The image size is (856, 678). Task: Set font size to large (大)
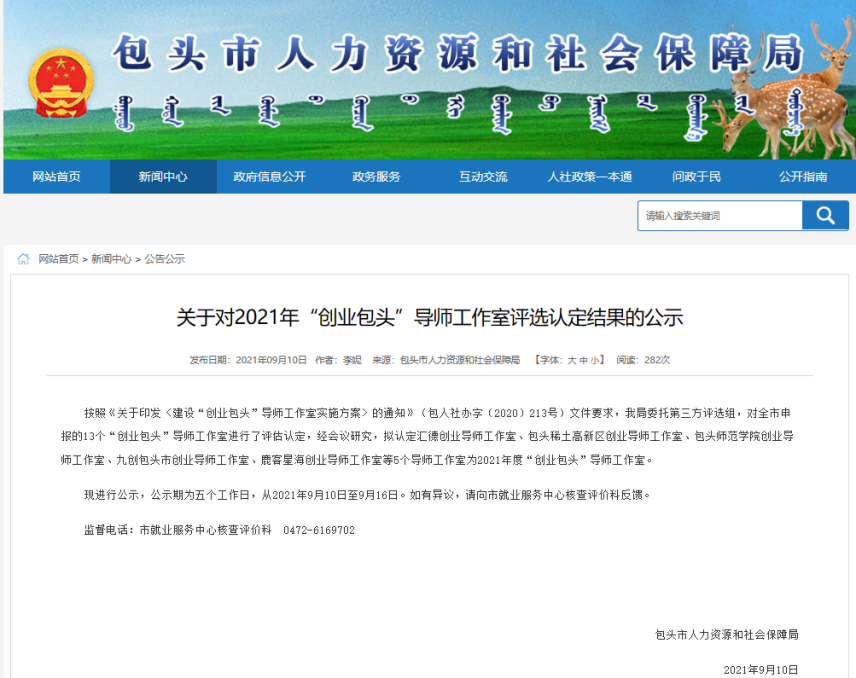pos(572,360)
